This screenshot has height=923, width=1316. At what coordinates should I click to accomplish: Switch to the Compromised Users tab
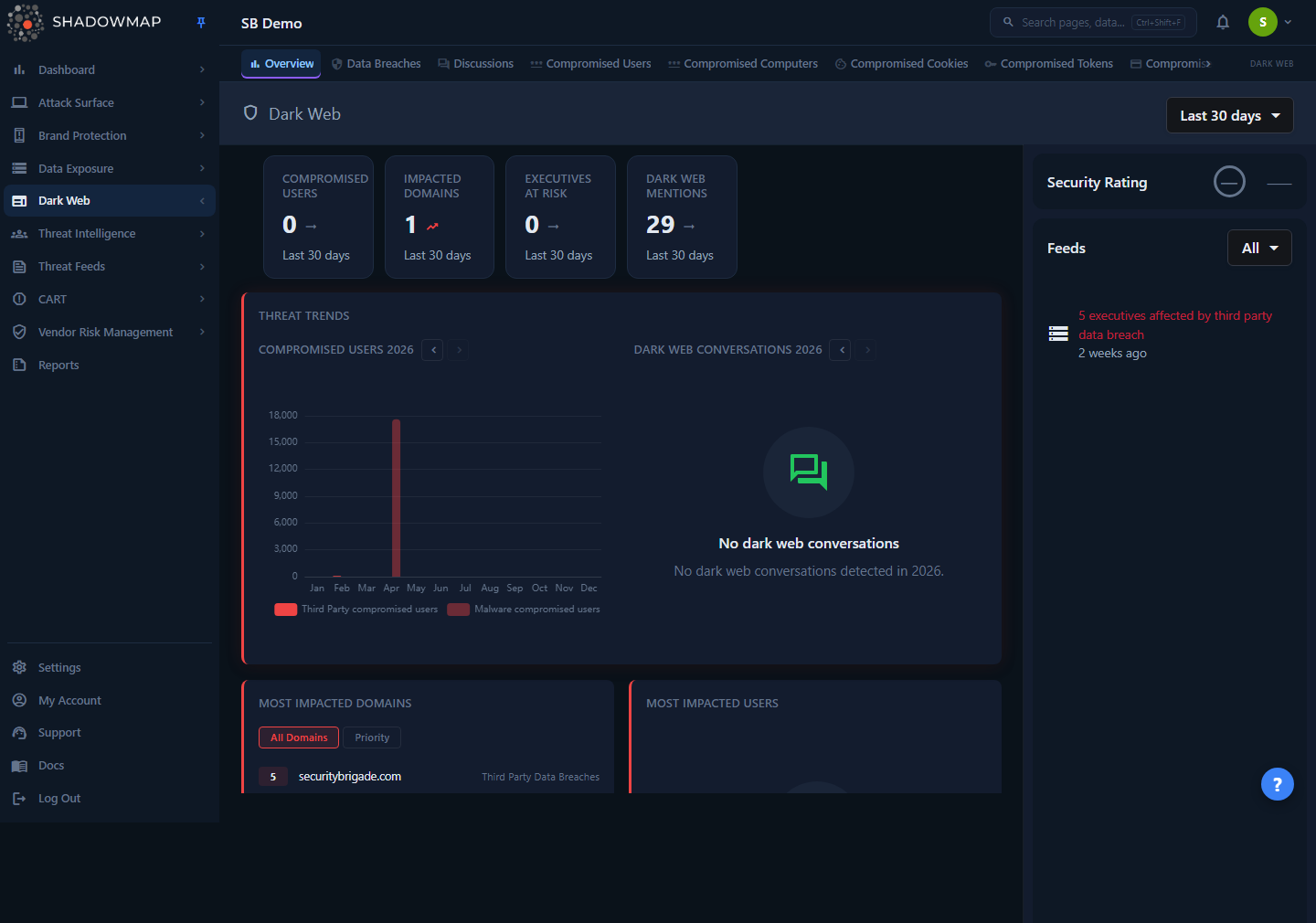[x=590, y=64]
